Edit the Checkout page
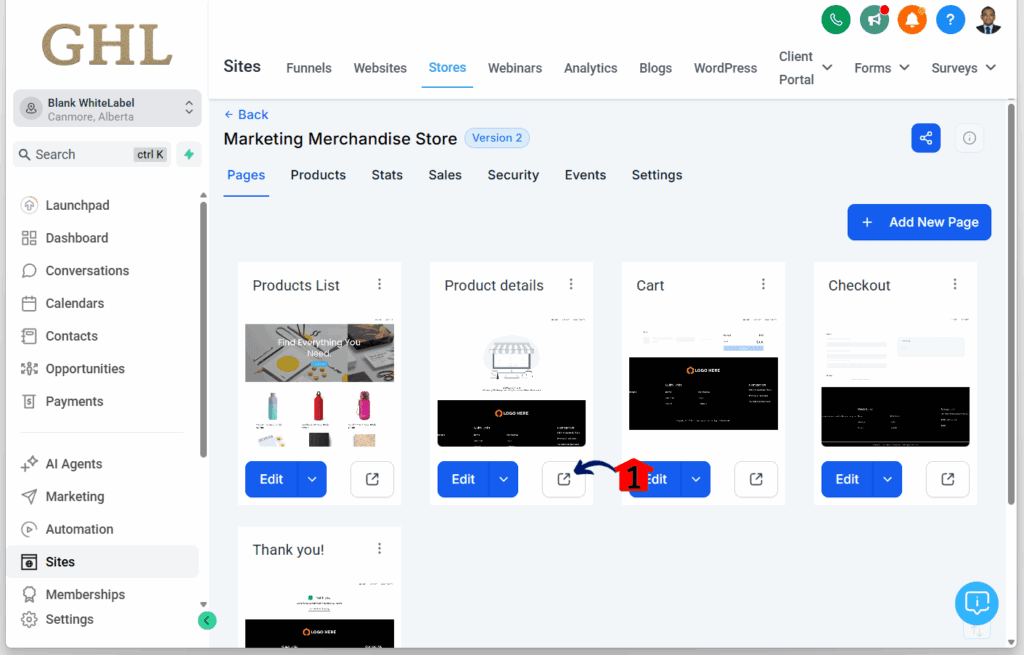The image size is (1024, 655). point(848,479)
